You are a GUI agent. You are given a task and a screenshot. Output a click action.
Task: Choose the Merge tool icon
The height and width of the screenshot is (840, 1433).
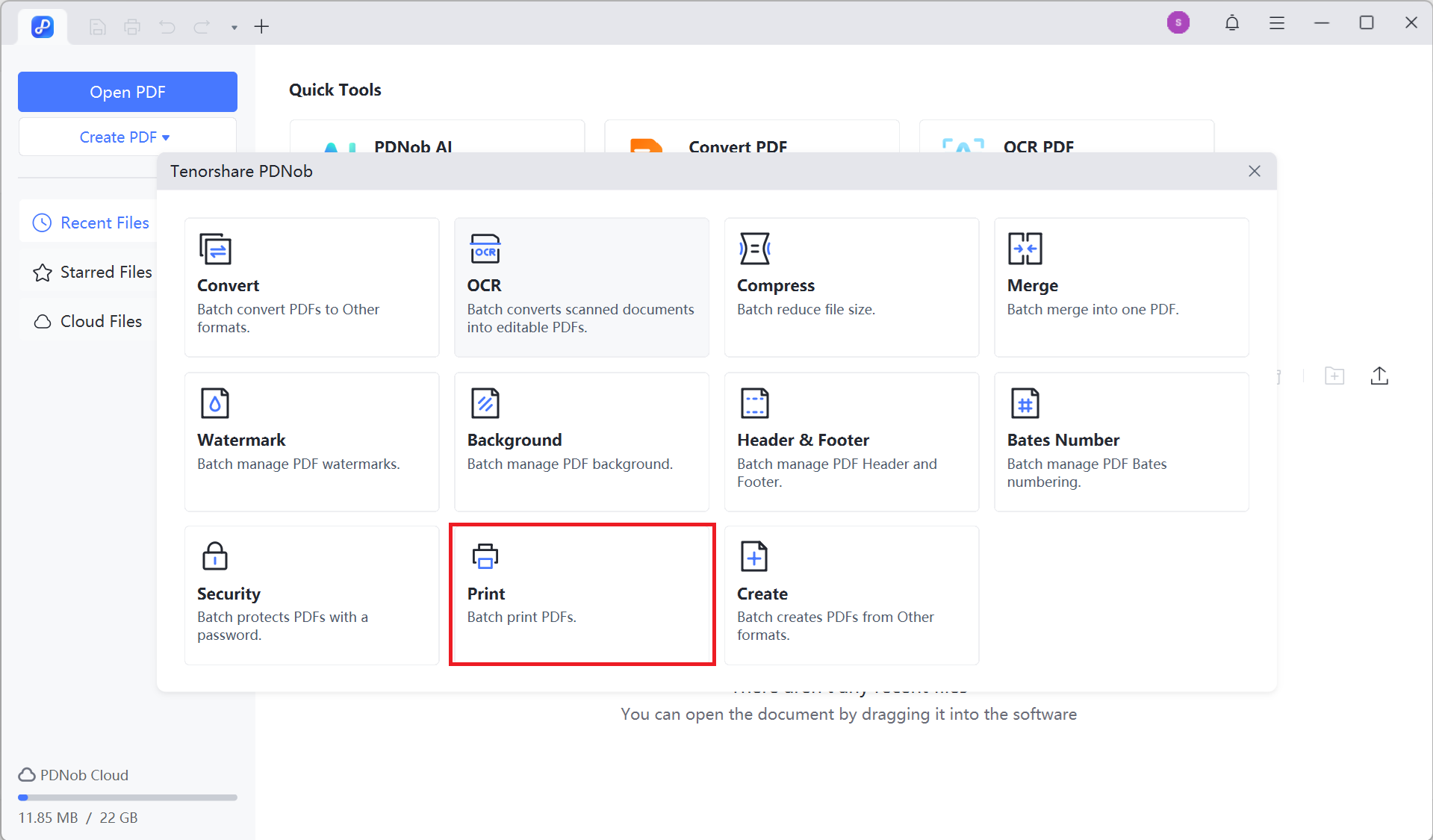click(1025, 249)
